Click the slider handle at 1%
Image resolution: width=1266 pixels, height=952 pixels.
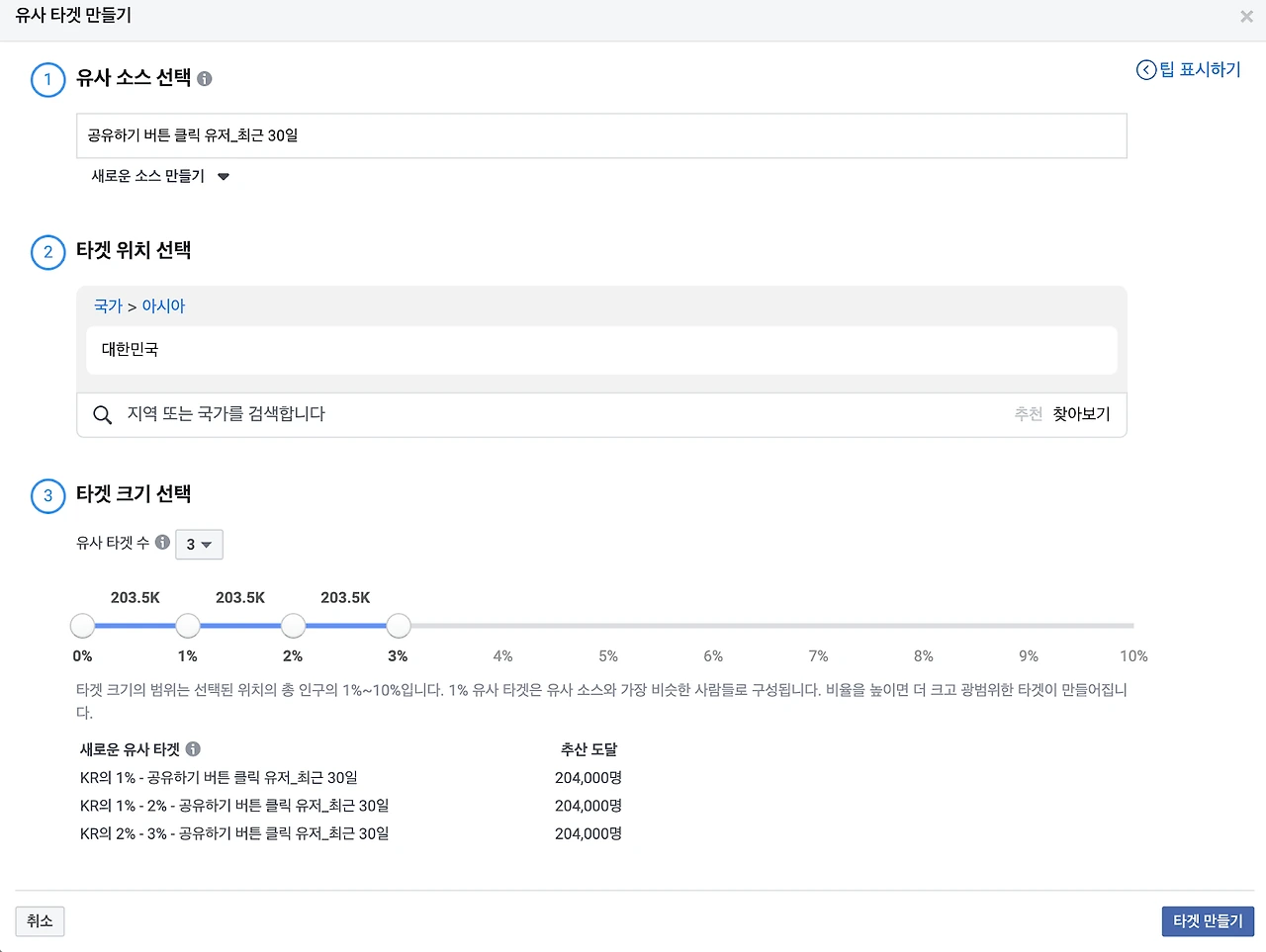pyautogui.click(x=188, y=626)
